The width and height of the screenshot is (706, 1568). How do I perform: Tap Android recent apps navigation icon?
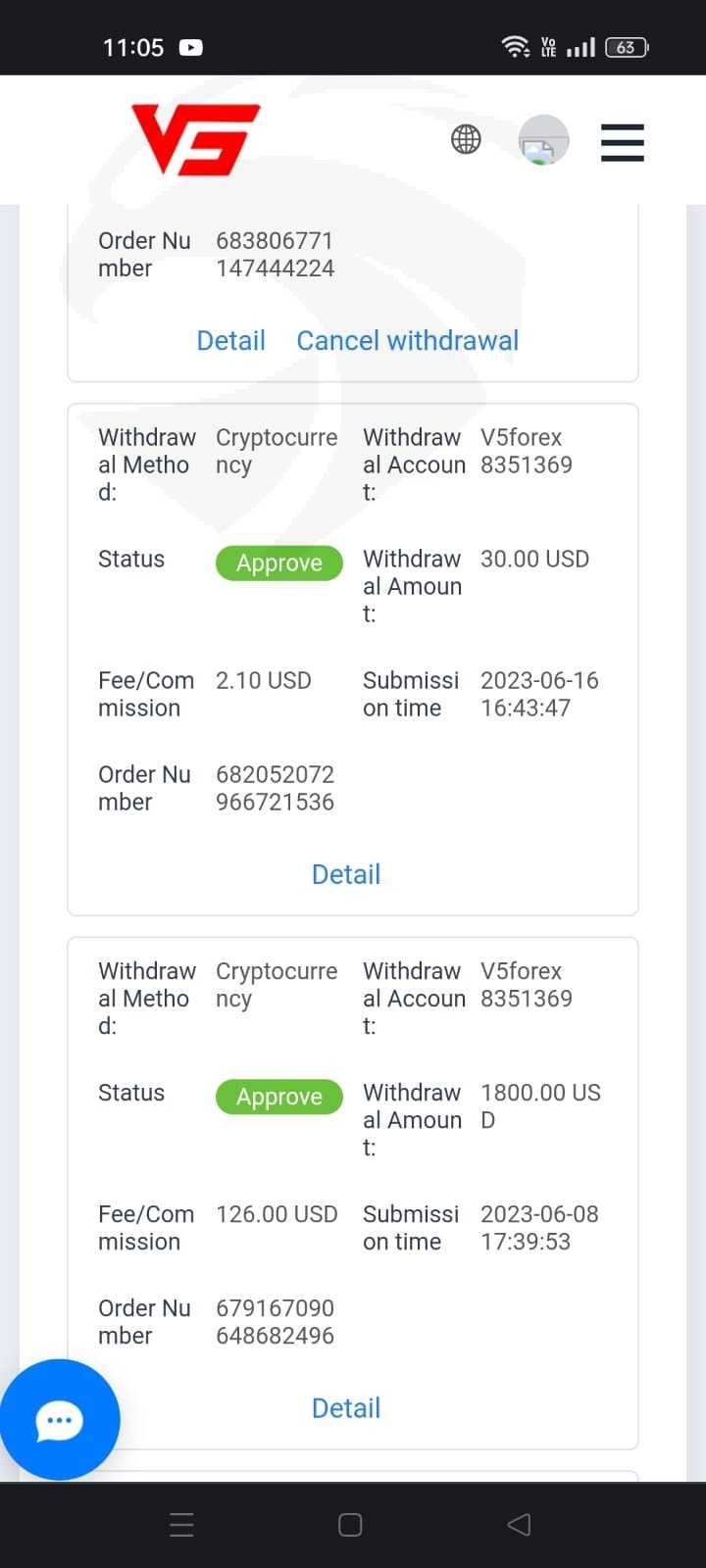pos(182,1524)
